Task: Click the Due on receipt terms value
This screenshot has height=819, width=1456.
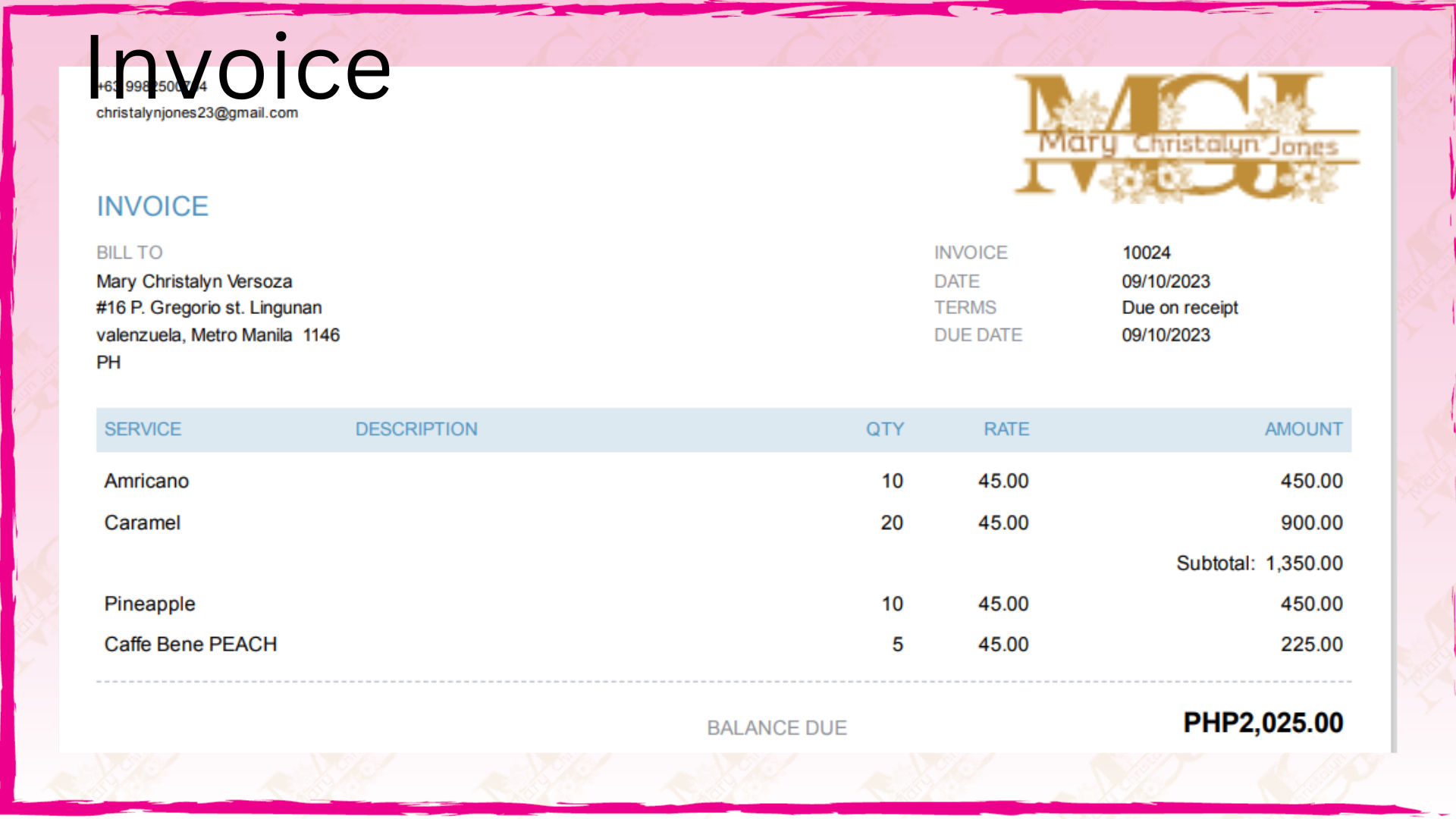Action: point(1179,308)
